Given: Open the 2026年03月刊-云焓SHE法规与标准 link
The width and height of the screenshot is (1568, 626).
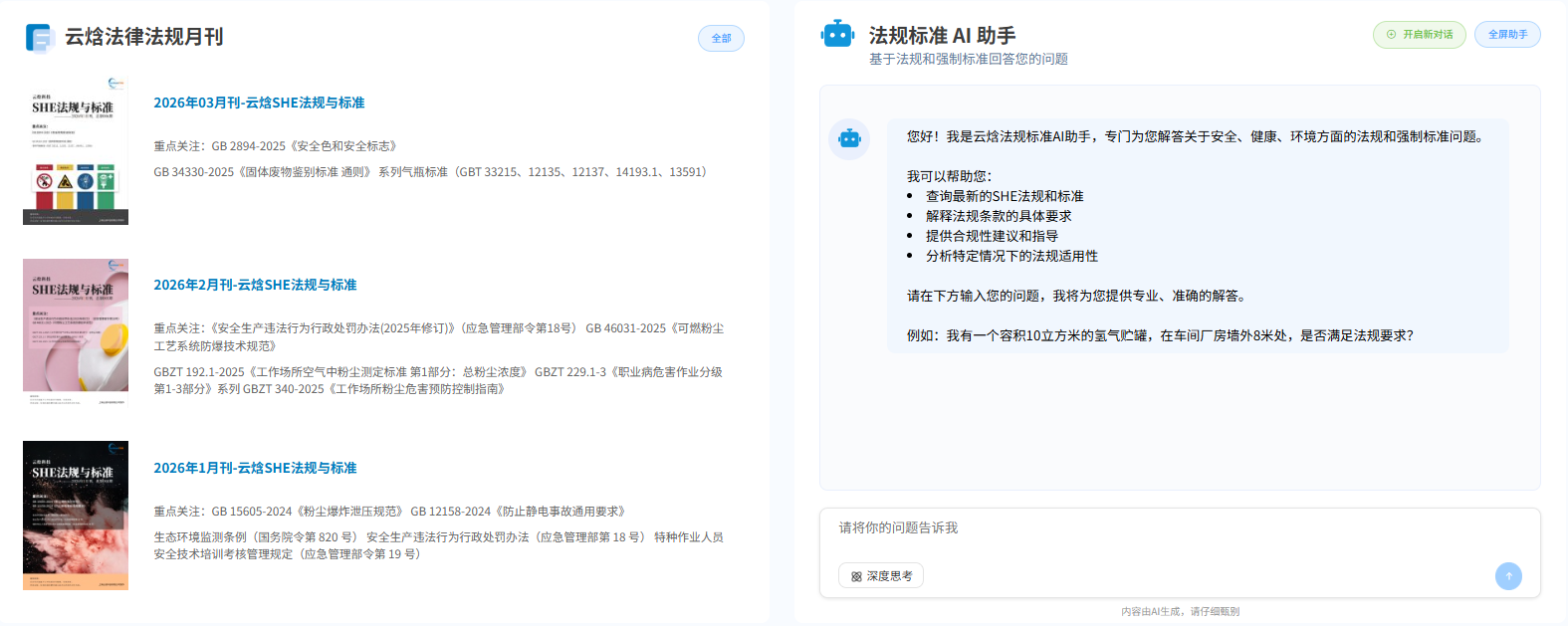Looking at the screenshot, I should [x=259, y=103].
